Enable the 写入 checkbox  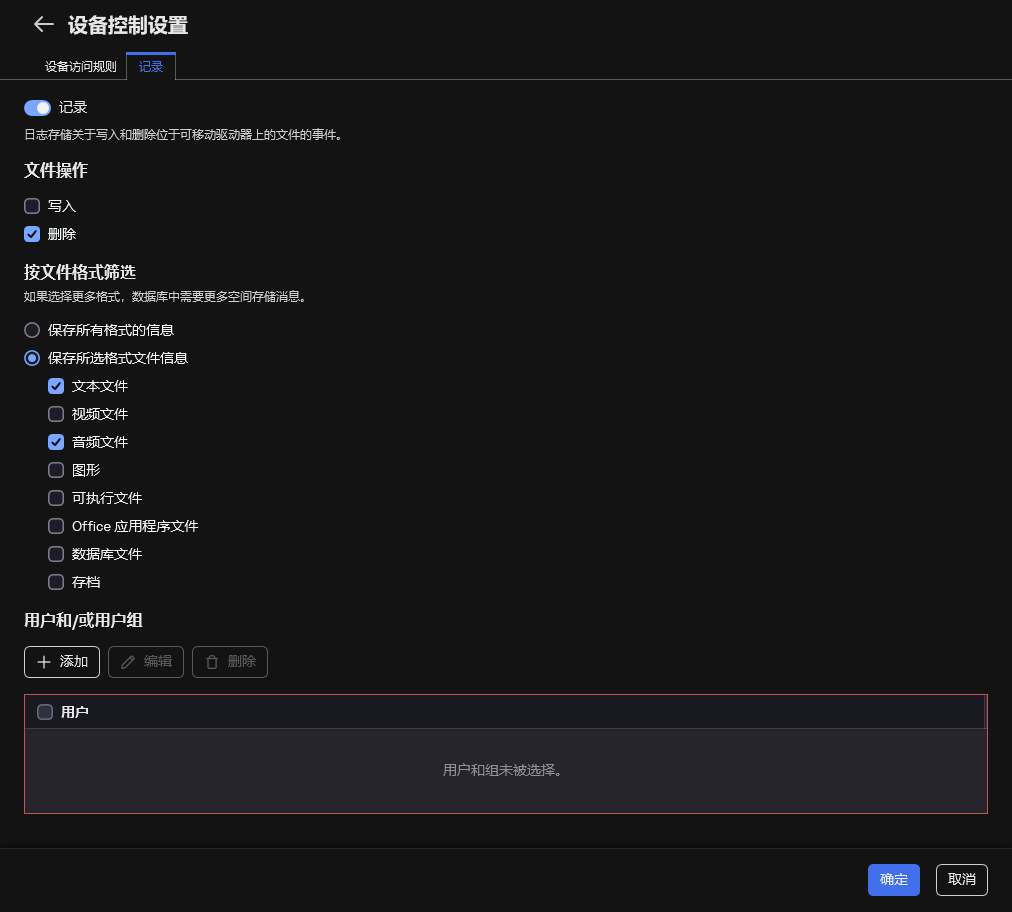point(31,206)
